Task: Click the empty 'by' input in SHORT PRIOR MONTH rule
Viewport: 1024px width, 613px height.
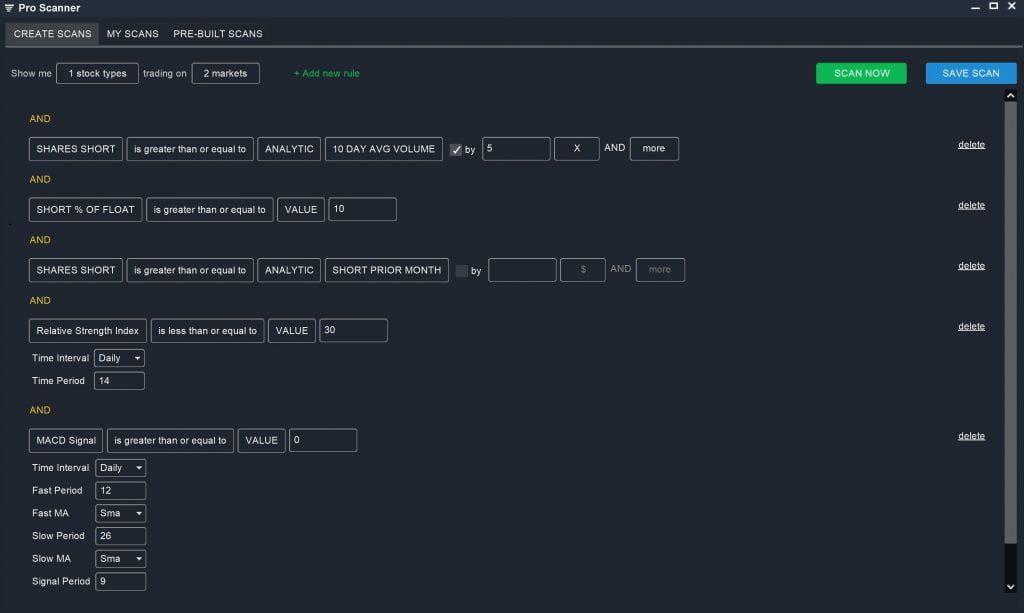Action: pos(522,270)
